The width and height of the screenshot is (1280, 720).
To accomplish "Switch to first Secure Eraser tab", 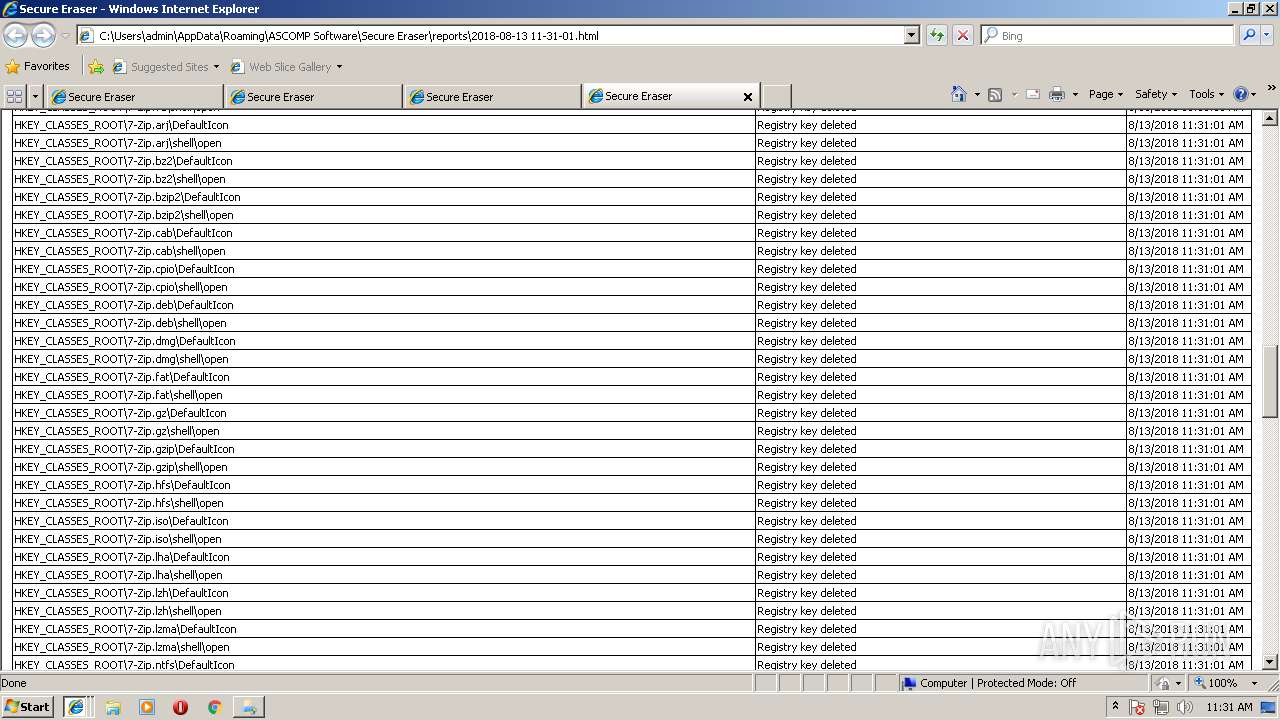I will (x=134, y=97).
